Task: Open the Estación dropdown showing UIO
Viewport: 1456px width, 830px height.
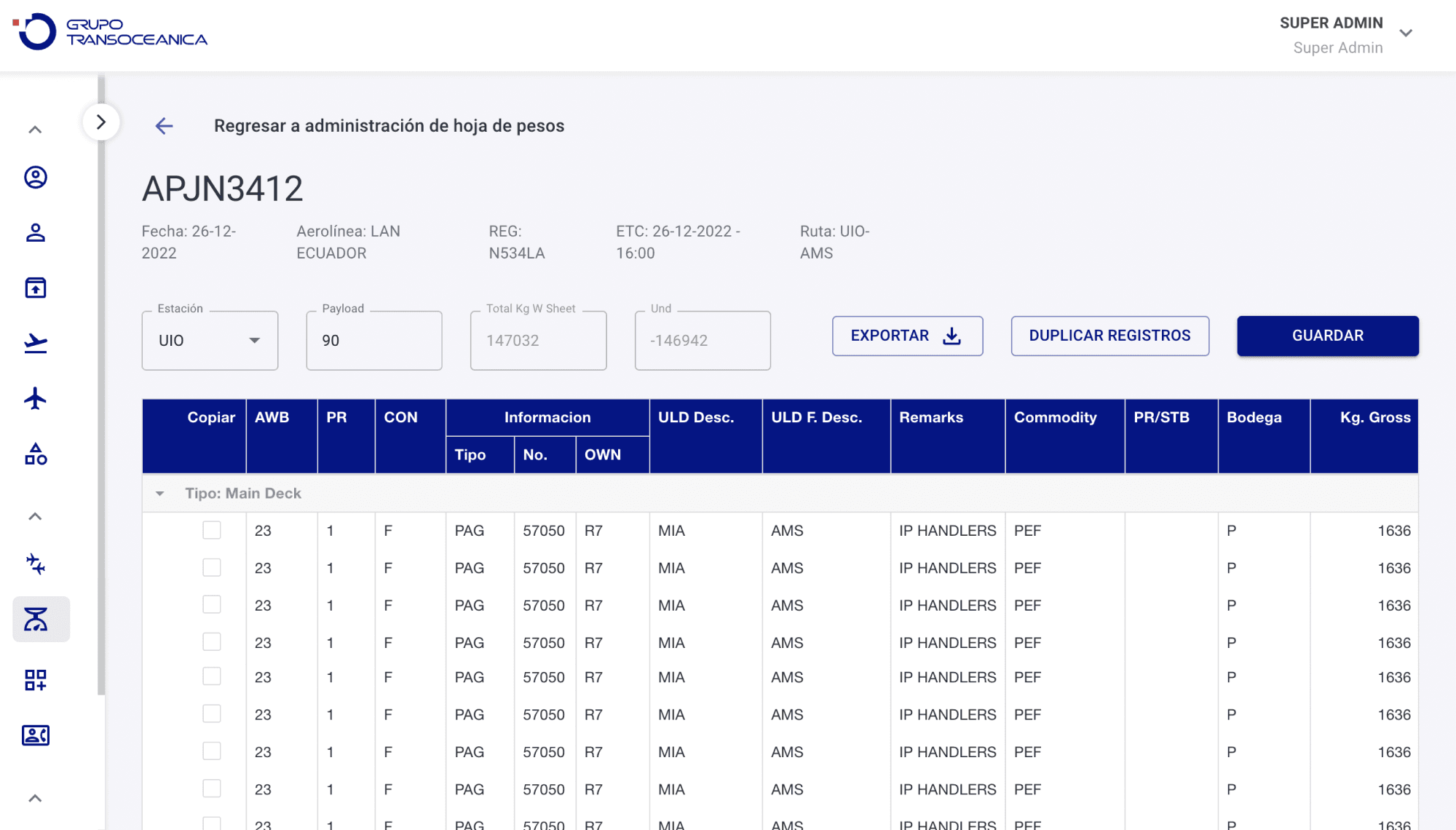Action: 210,341
